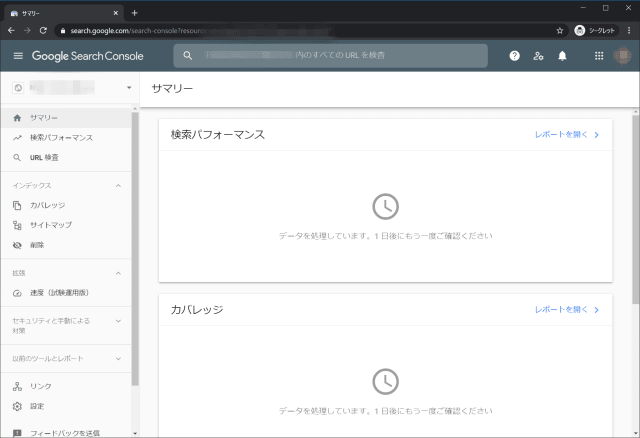This screenshot has width=640, height=438.
Task: Open 削除 in the sidebar
Action: coord(66,245)
